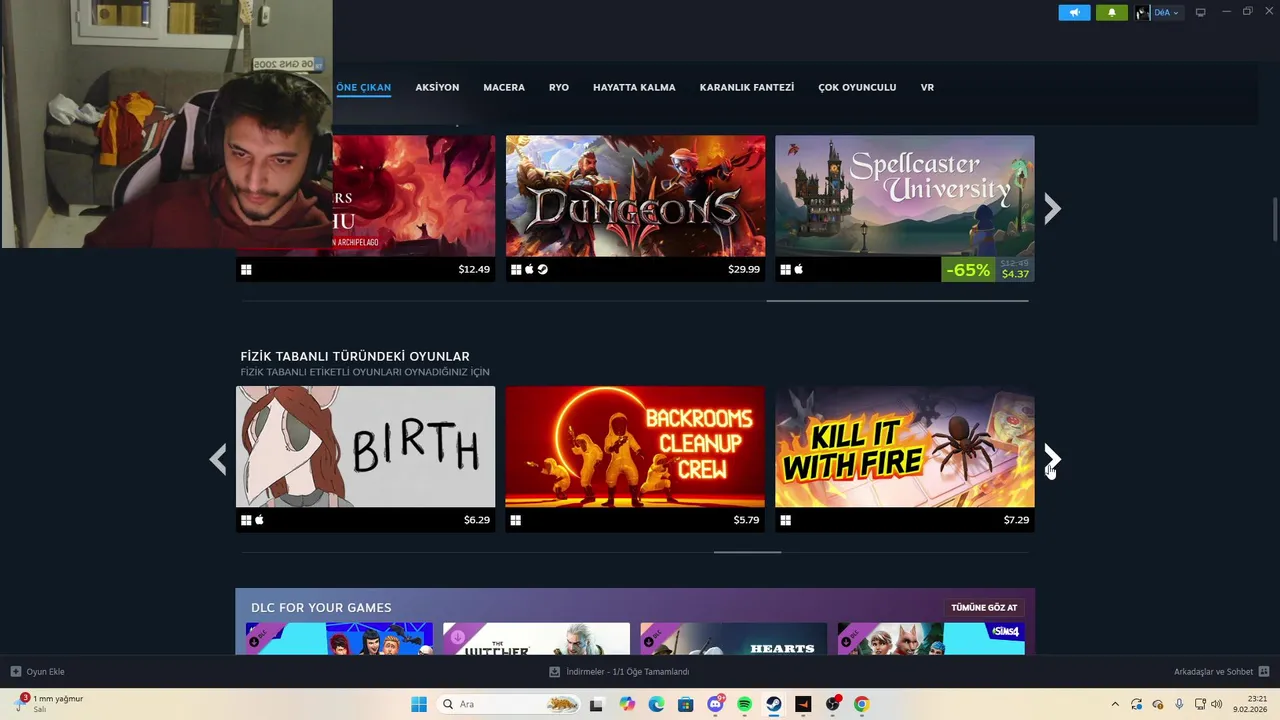Image resolution: width=1280 pixels, height=720 pixels.
Task: Select the ÇOK OYUNCULU tab
Action: coord(857,87)
